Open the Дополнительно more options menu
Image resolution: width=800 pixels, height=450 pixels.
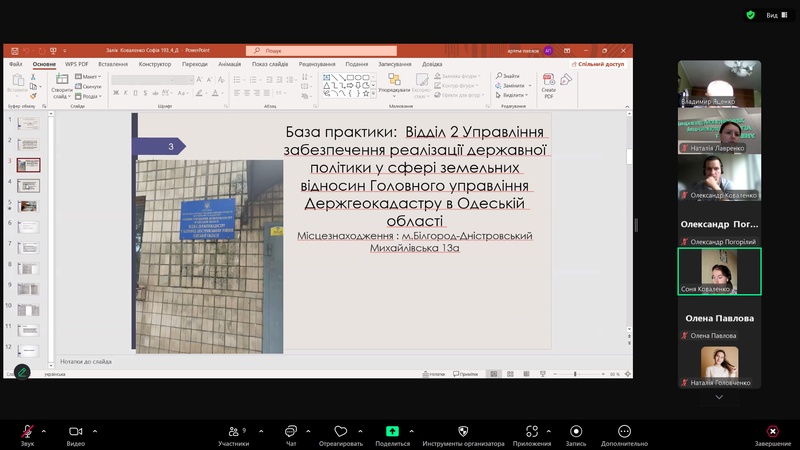(x=624, y=431)
